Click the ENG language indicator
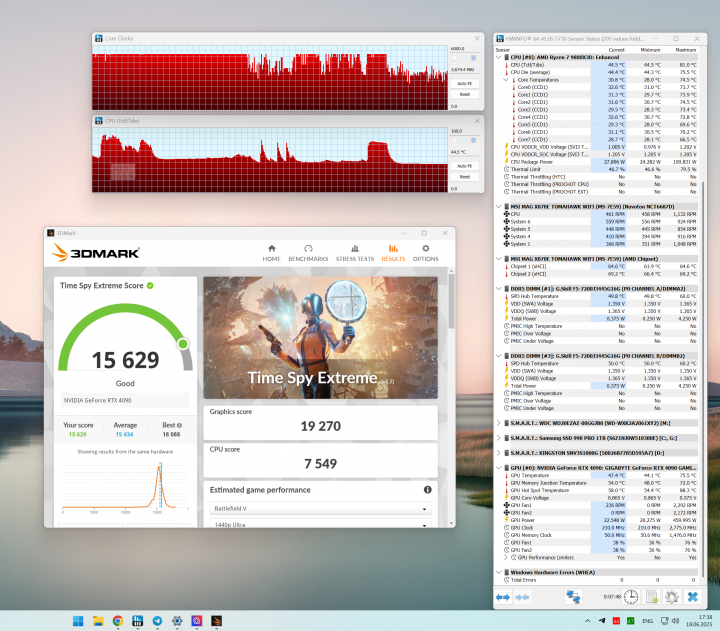 (x=647, y=621)
